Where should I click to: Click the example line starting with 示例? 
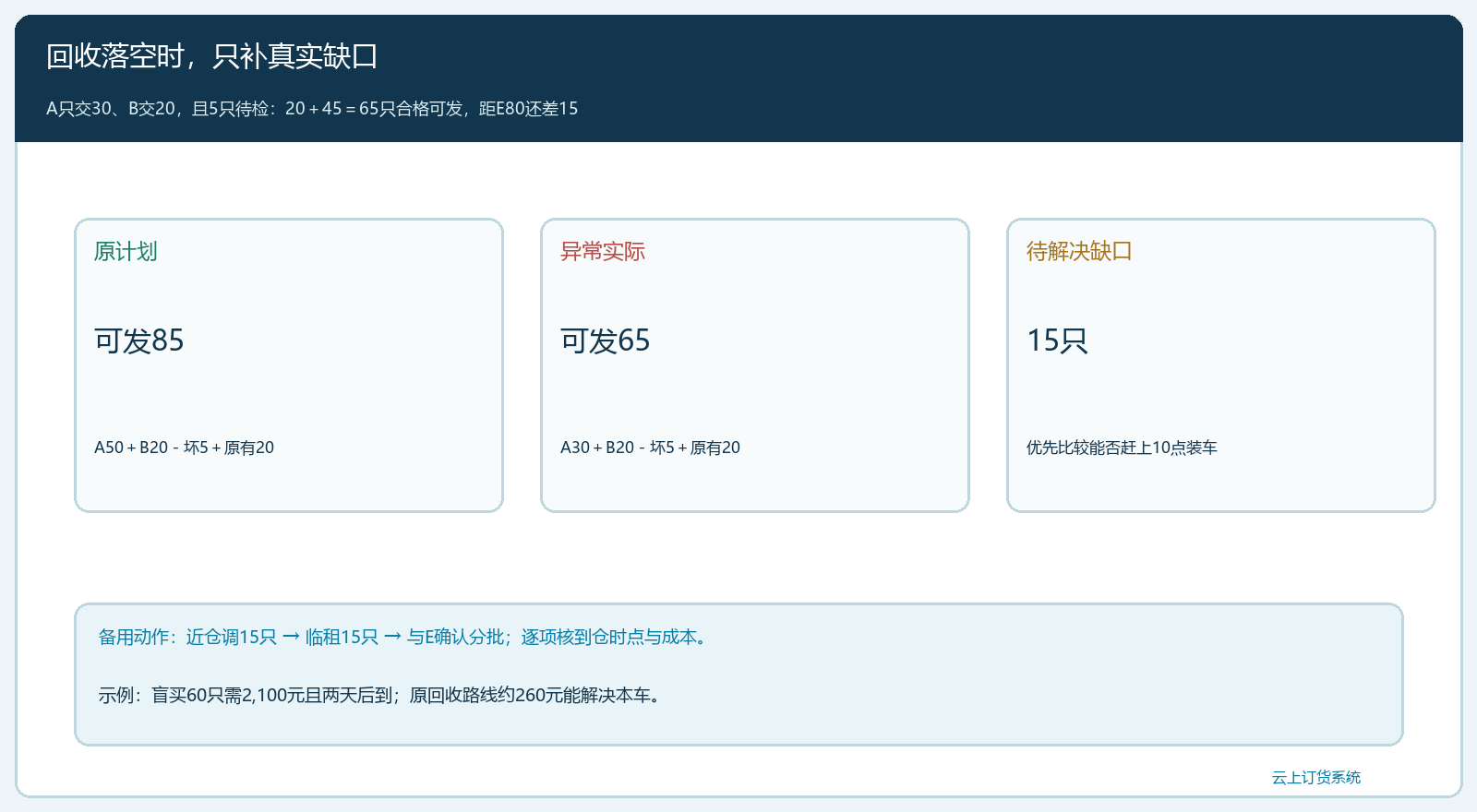pos(382,695)
